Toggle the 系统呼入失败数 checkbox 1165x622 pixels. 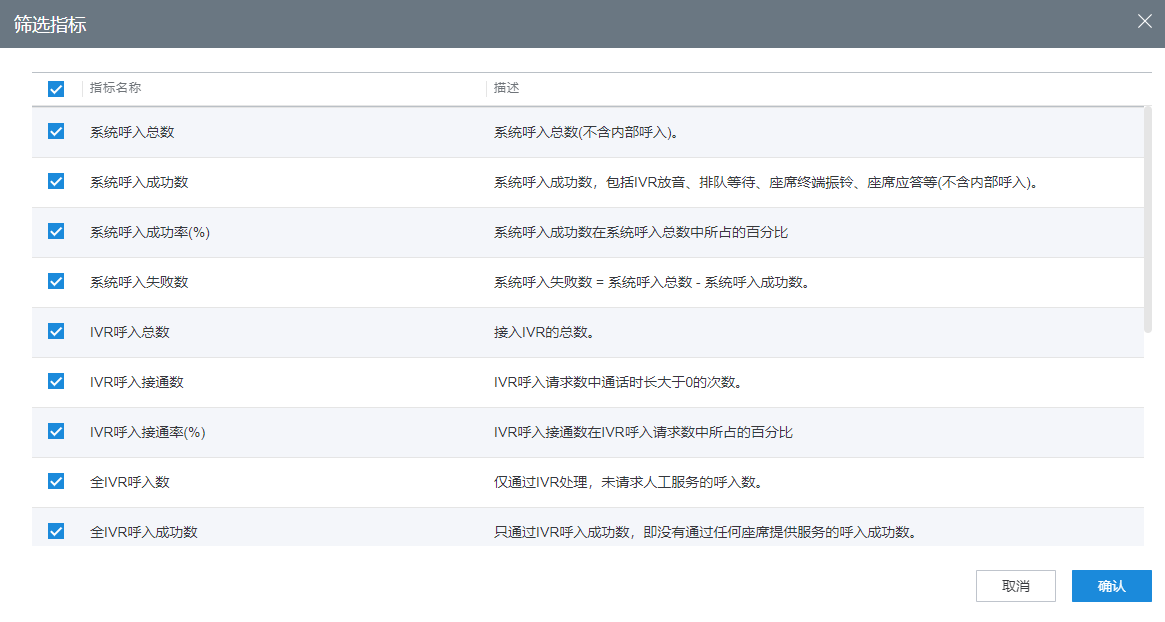pos(56,281)
